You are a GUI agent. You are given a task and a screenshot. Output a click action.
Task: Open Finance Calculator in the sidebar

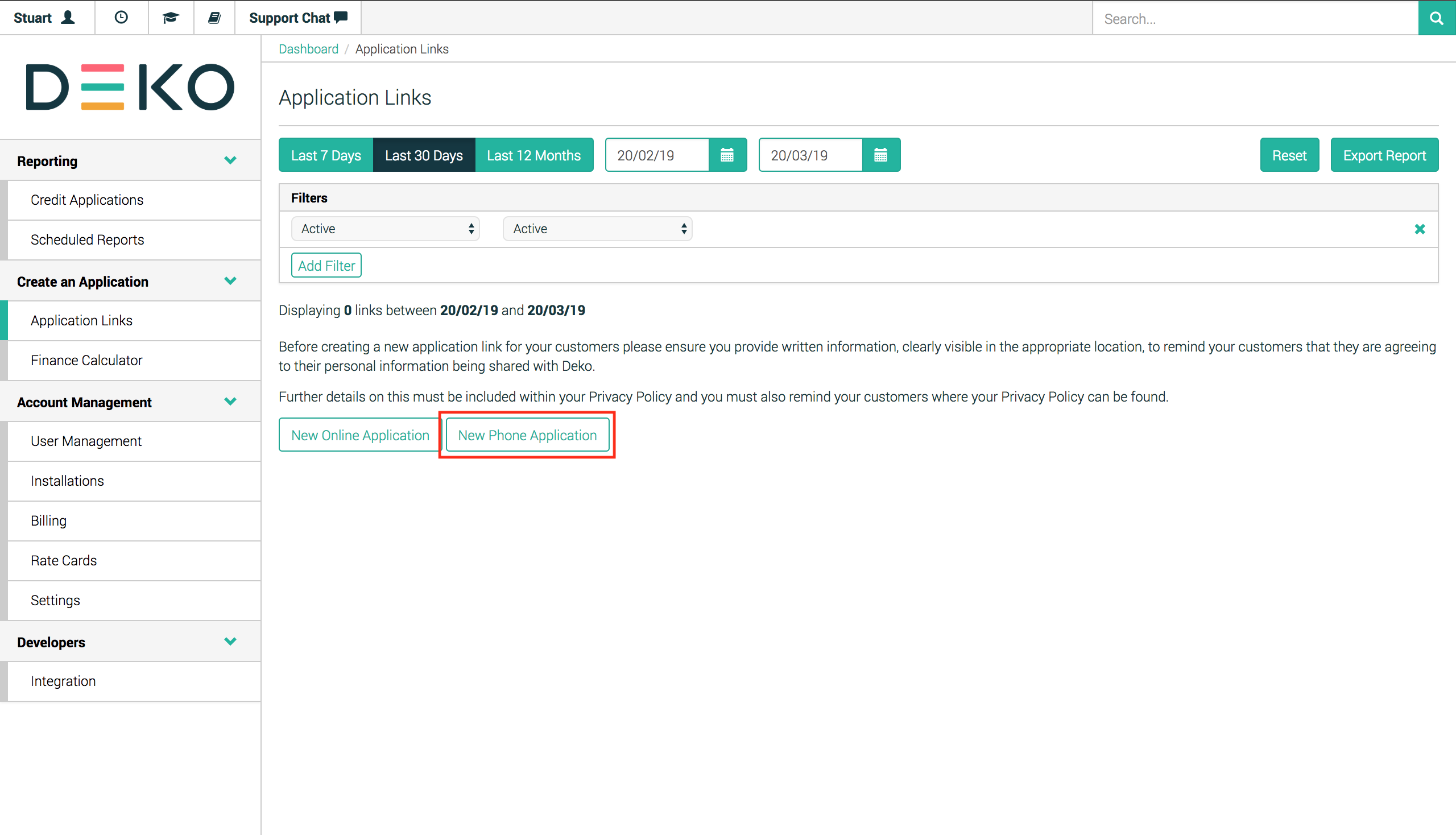[x=86, y=360]
